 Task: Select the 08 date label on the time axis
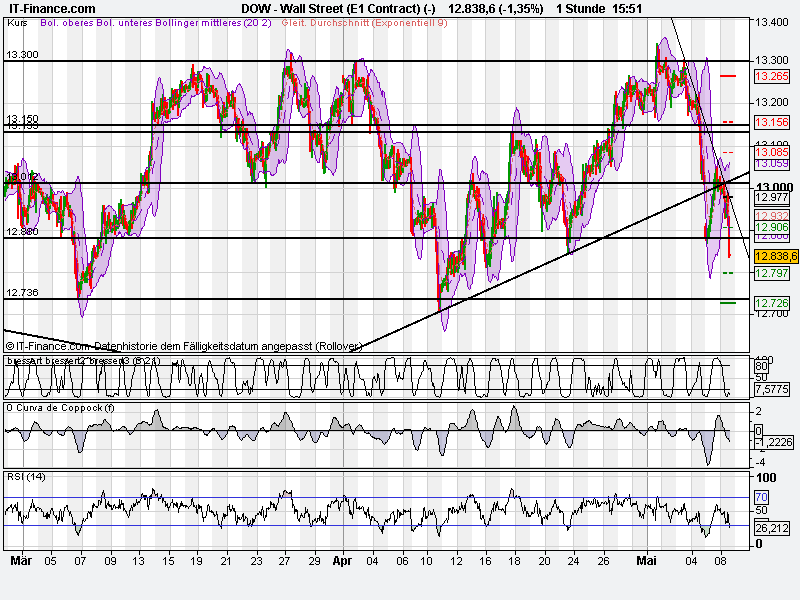[x=720, y=561]
